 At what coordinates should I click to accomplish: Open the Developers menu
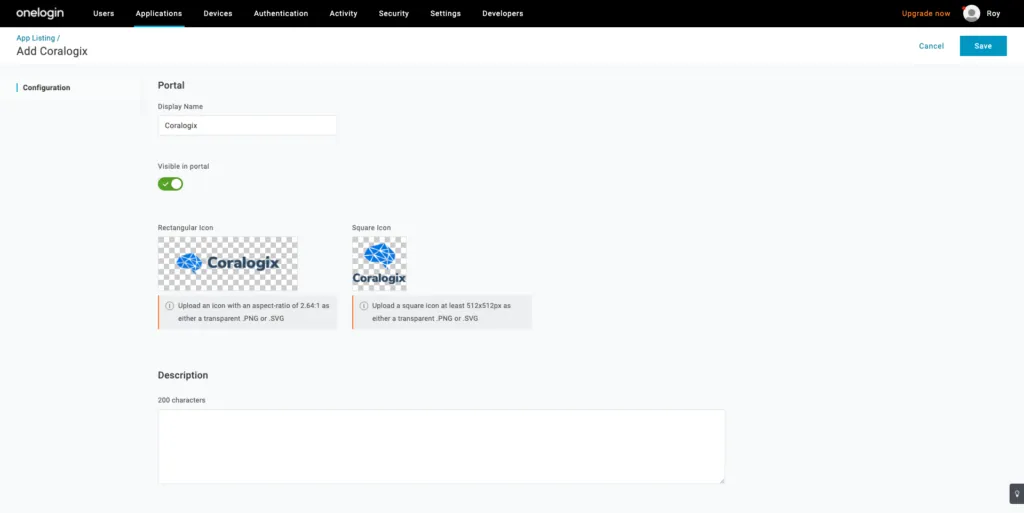pyautogui.click(x=502, y=13)
